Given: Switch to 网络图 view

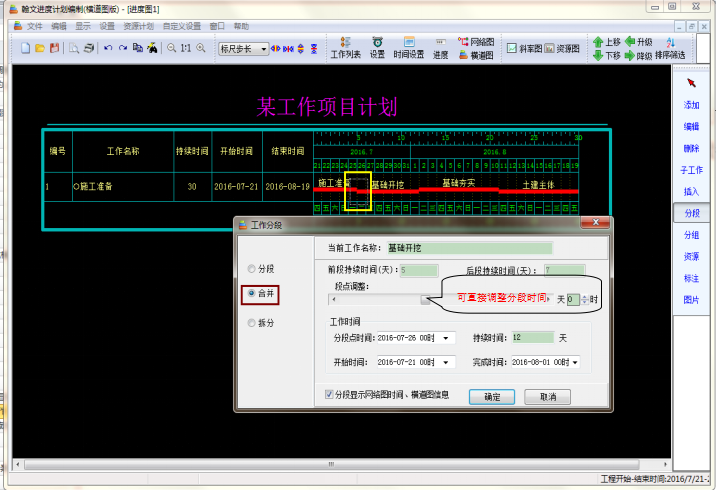Looking at the screenshot, I should point(475,43).
